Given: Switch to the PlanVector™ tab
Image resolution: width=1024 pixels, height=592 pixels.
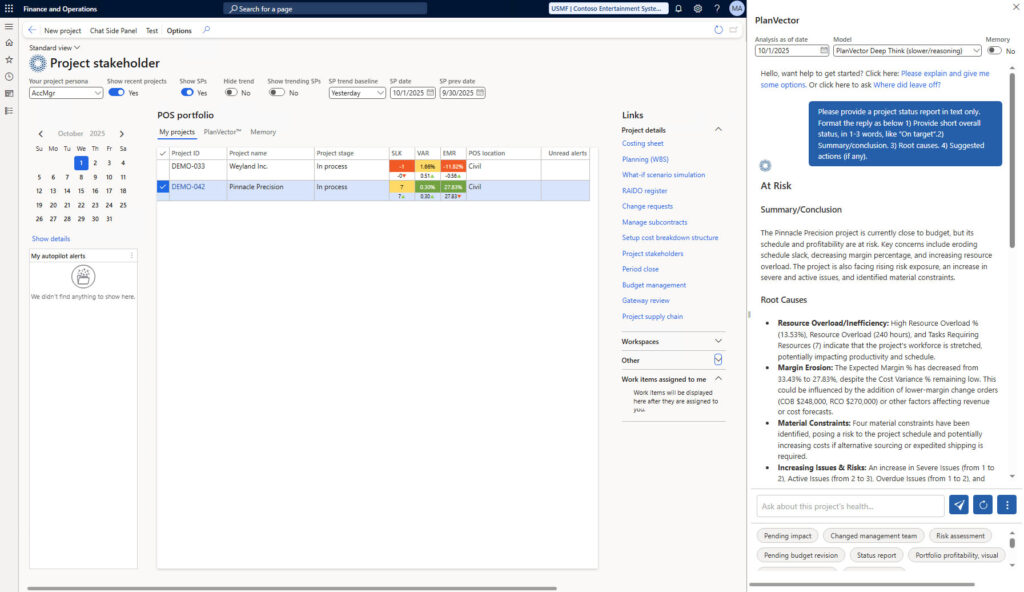Looking at the screenshot, I should click(x=221, y=131).
